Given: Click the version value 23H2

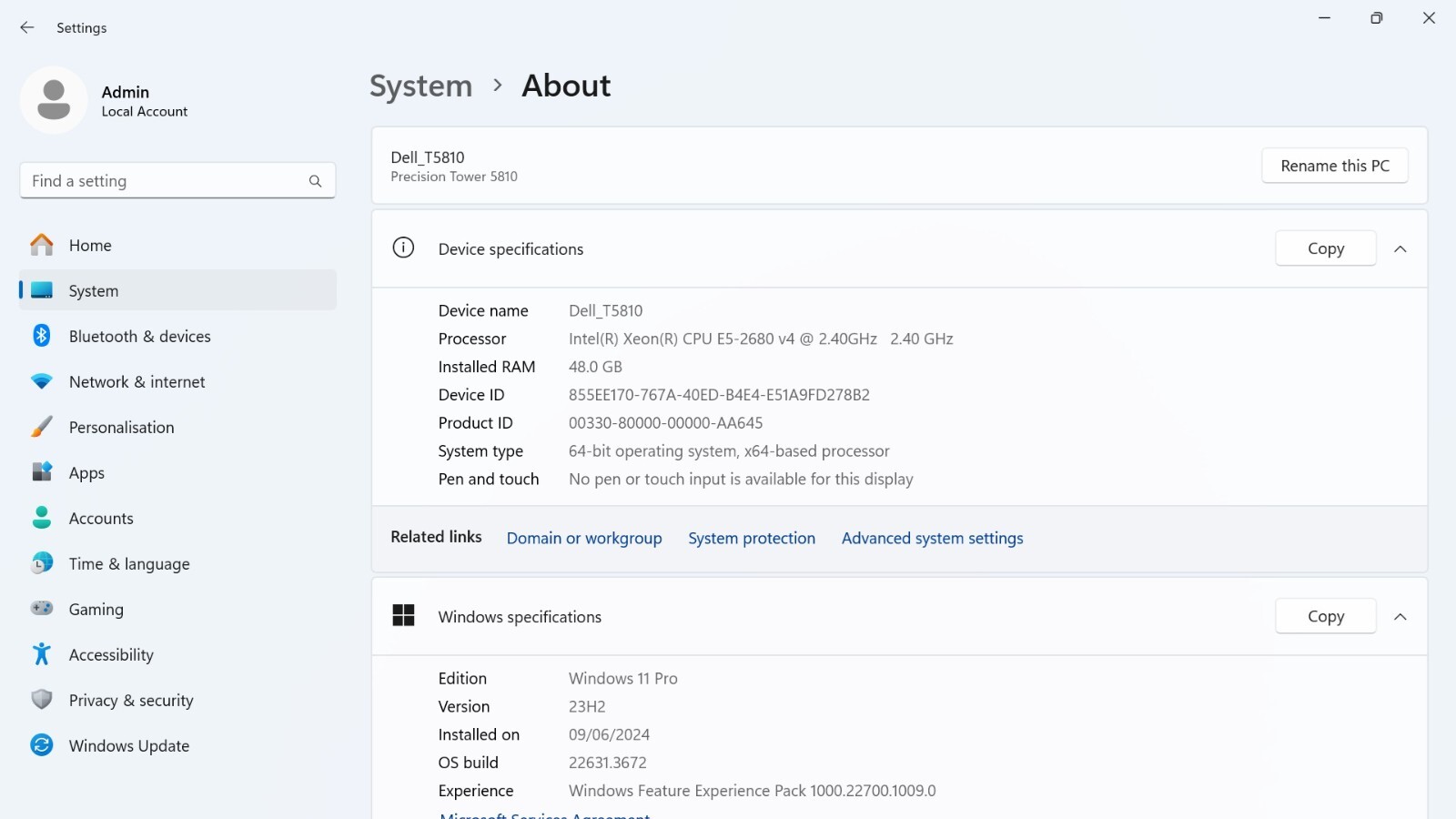Looking at the screenshot, I should (x=587, y=706).
